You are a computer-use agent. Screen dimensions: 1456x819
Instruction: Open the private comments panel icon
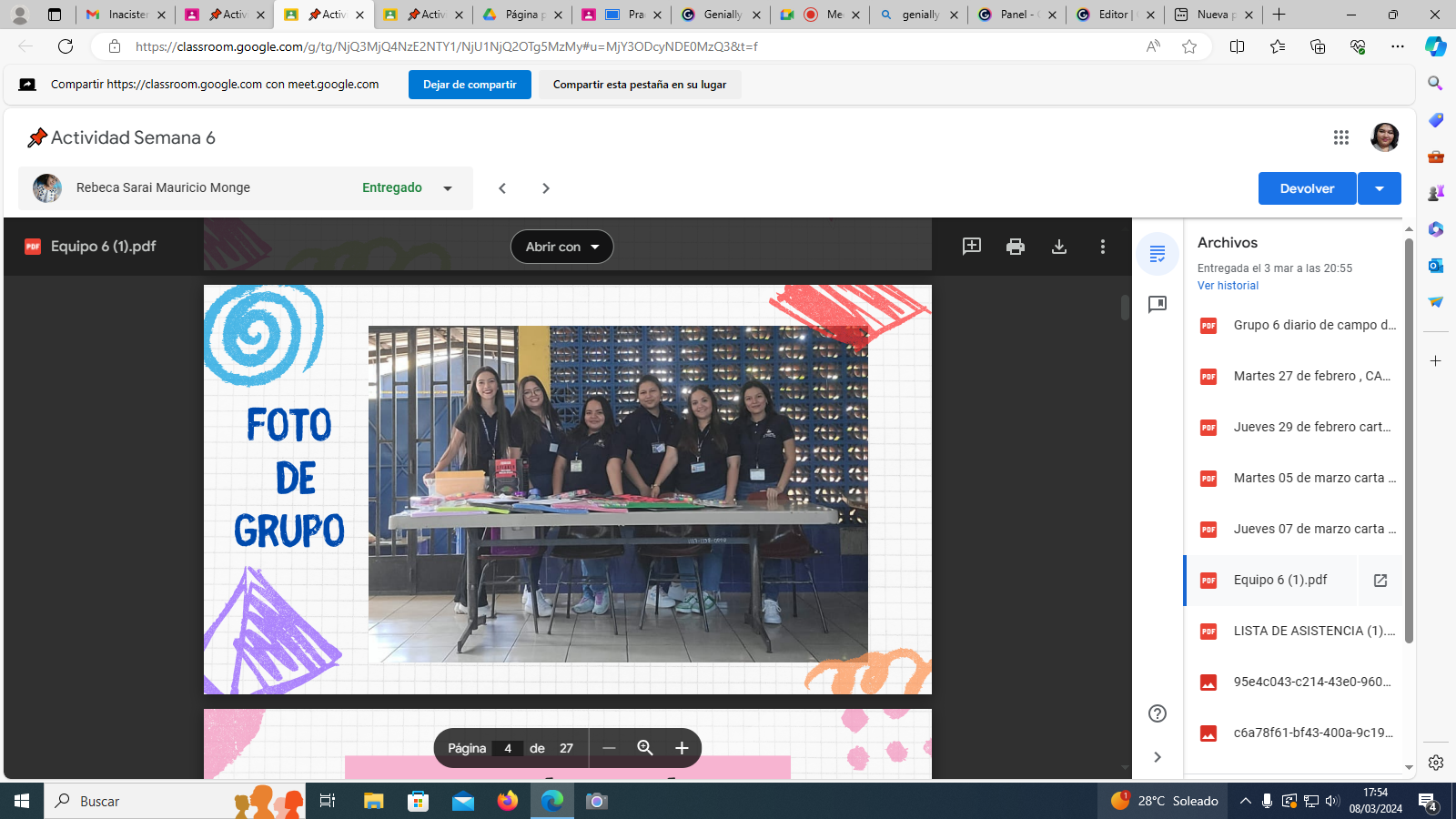tap(1158, 304)
